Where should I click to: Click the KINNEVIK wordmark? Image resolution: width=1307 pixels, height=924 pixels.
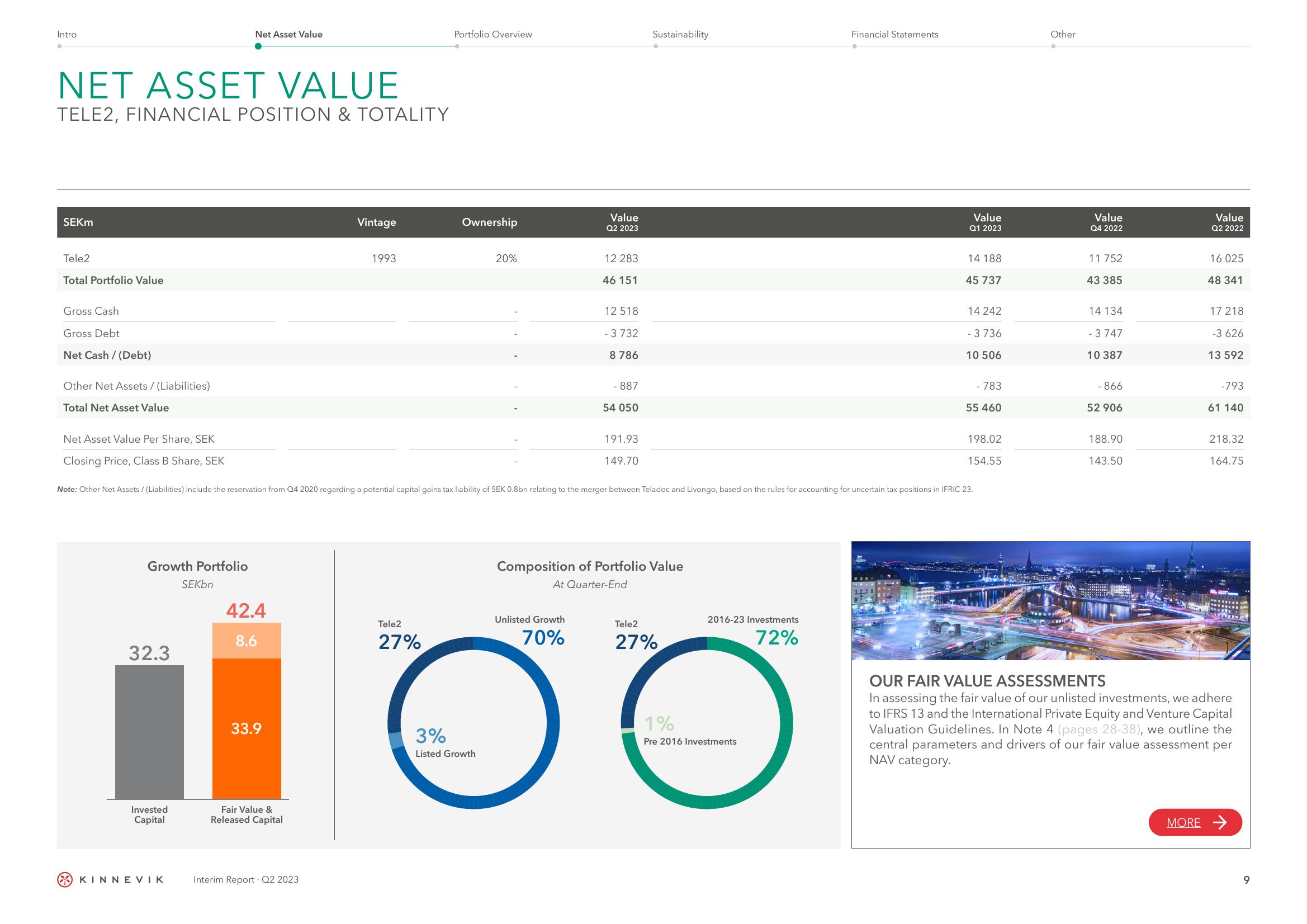point(121,880)
